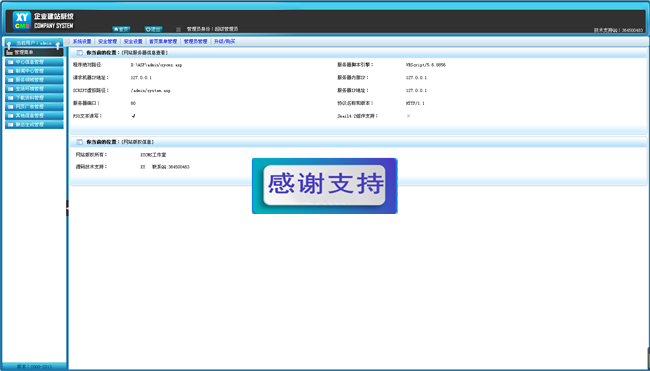Collapse the sidebar using the splitter handle

tap(67, 208)
